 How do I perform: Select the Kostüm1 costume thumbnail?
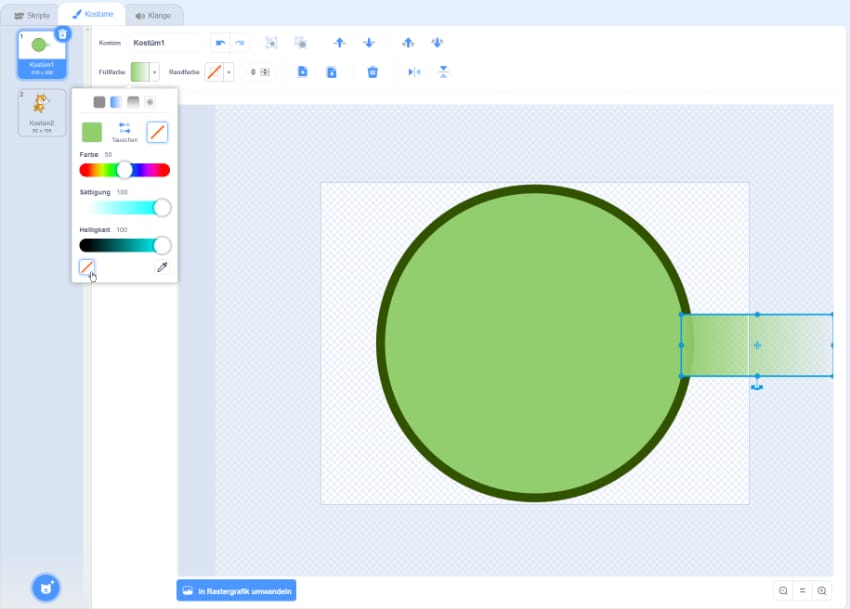(x=42, y=54)
